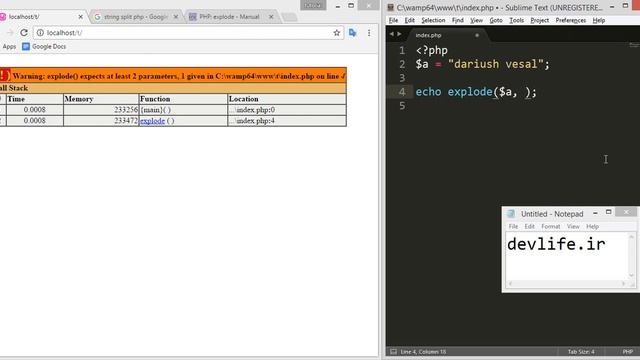
Task: View site information icon beside localhost URL
Action: (40, 33)
